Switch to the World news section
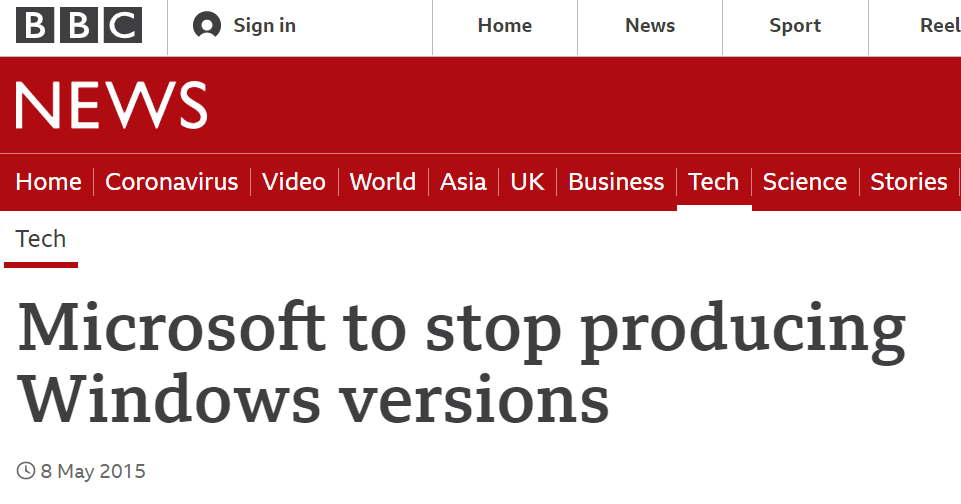 tap(383, 181)
